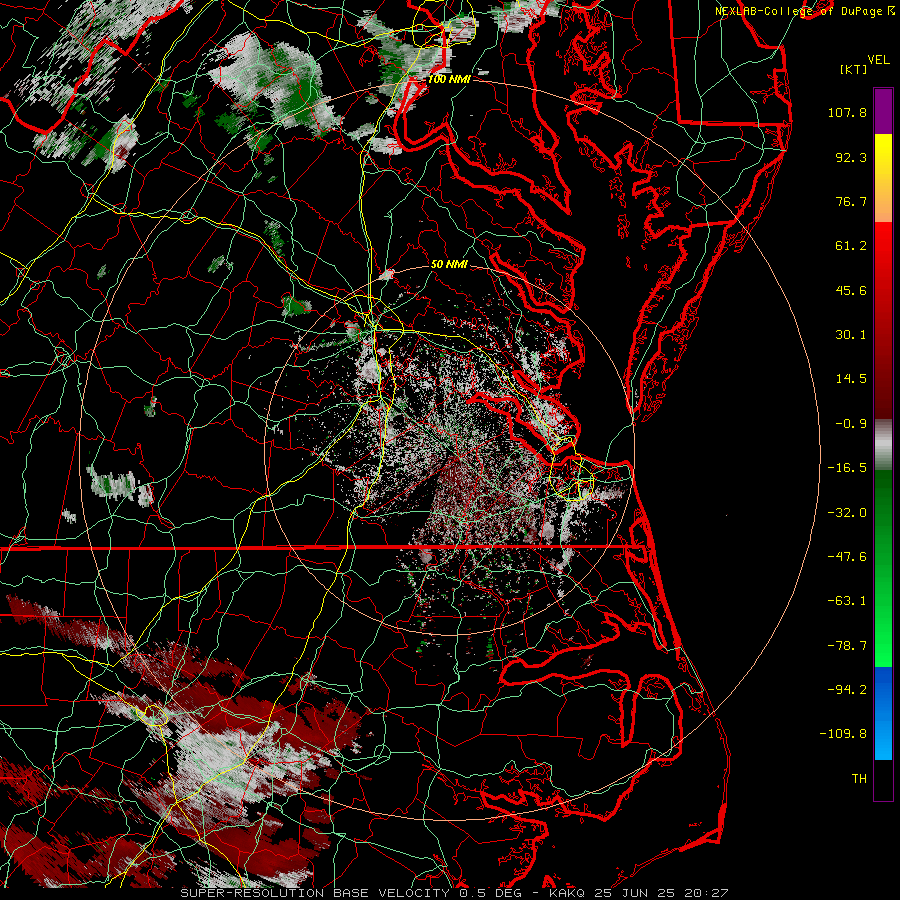Click the 30.1 scale value
Screen dimensions: 900x900
tap(851, 335)
